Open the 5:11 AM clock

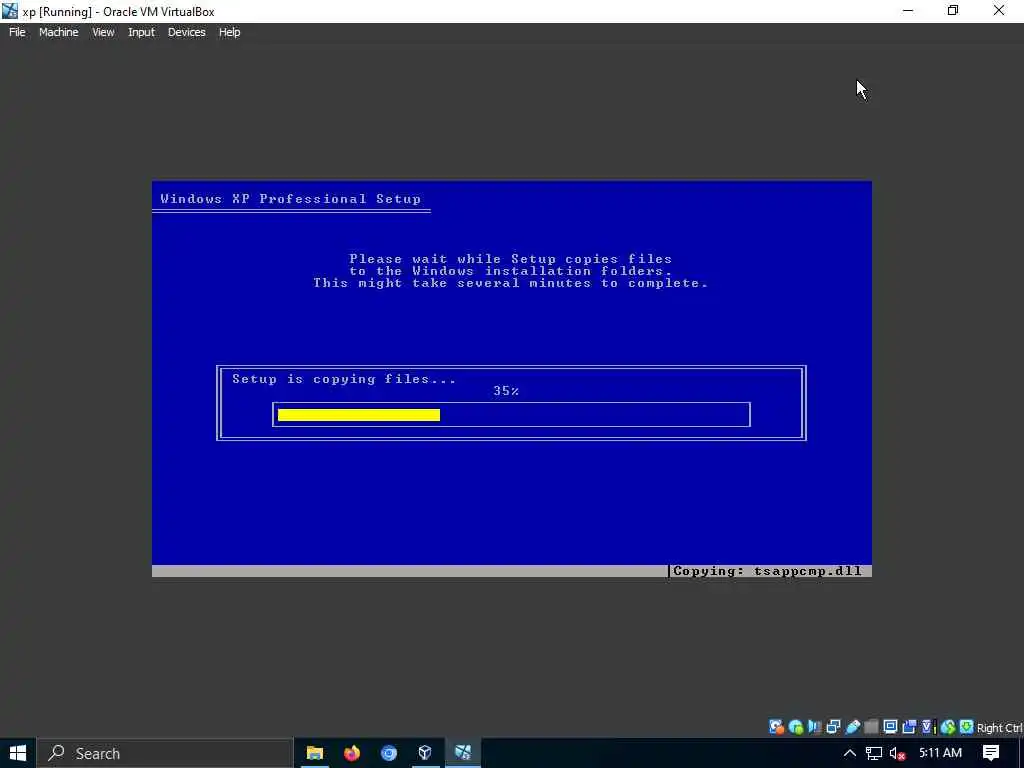point(940,753)
